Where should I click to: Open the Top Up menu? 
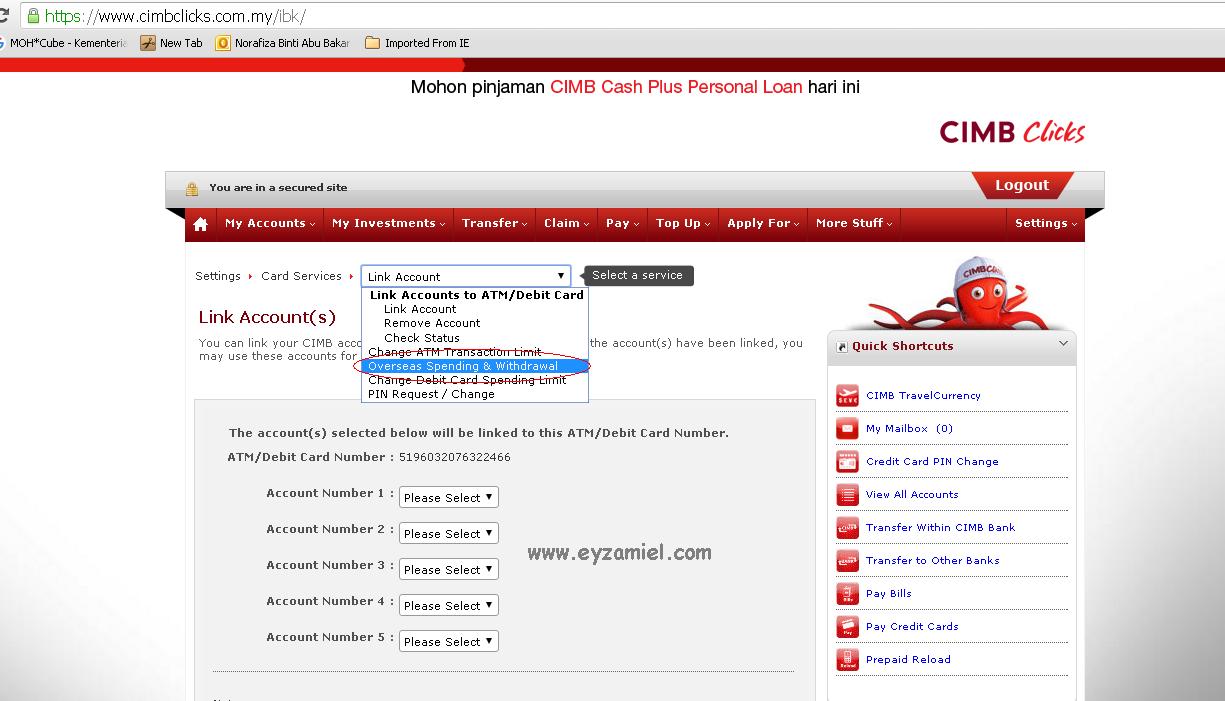point(684,223)
